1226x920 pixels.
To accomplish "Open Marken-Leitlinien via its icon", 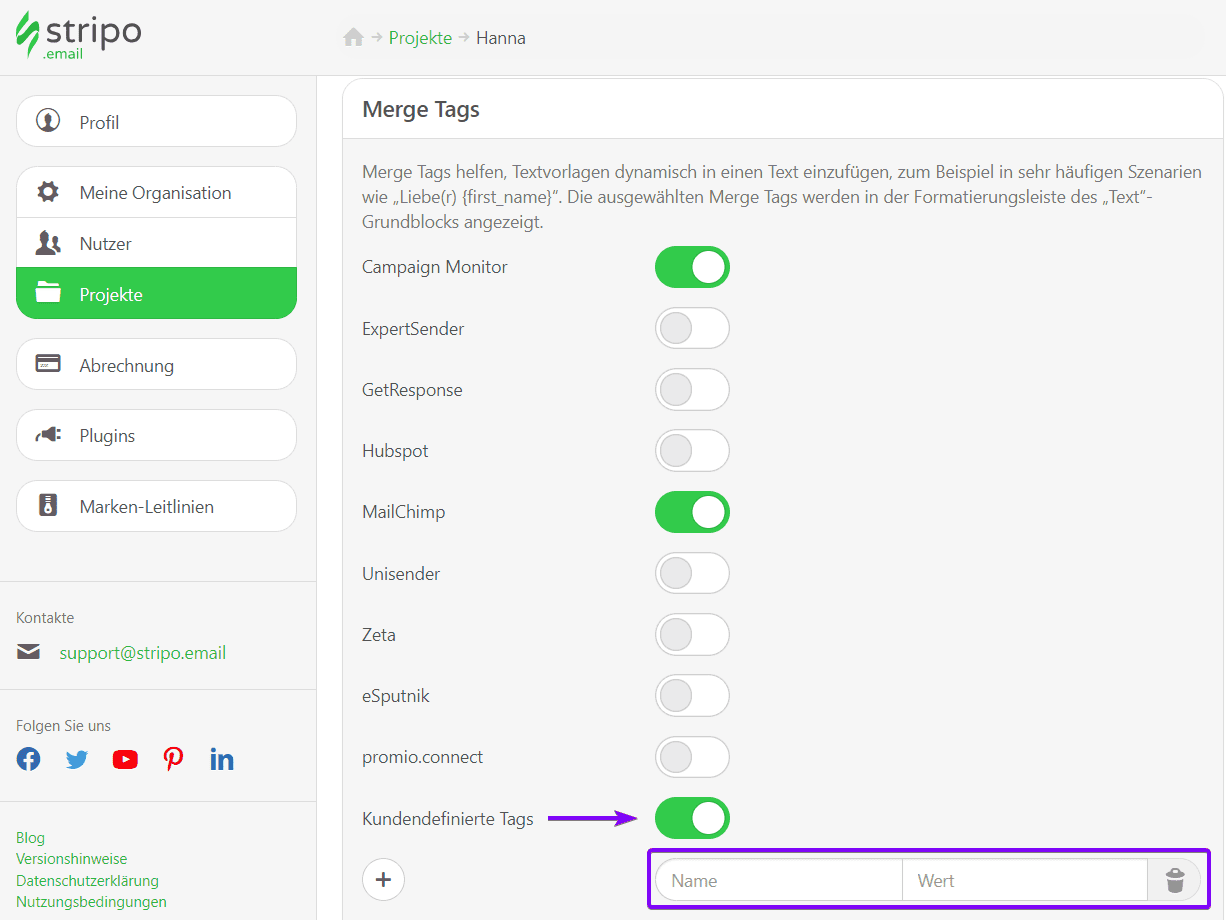I will [x=48, y=506].
